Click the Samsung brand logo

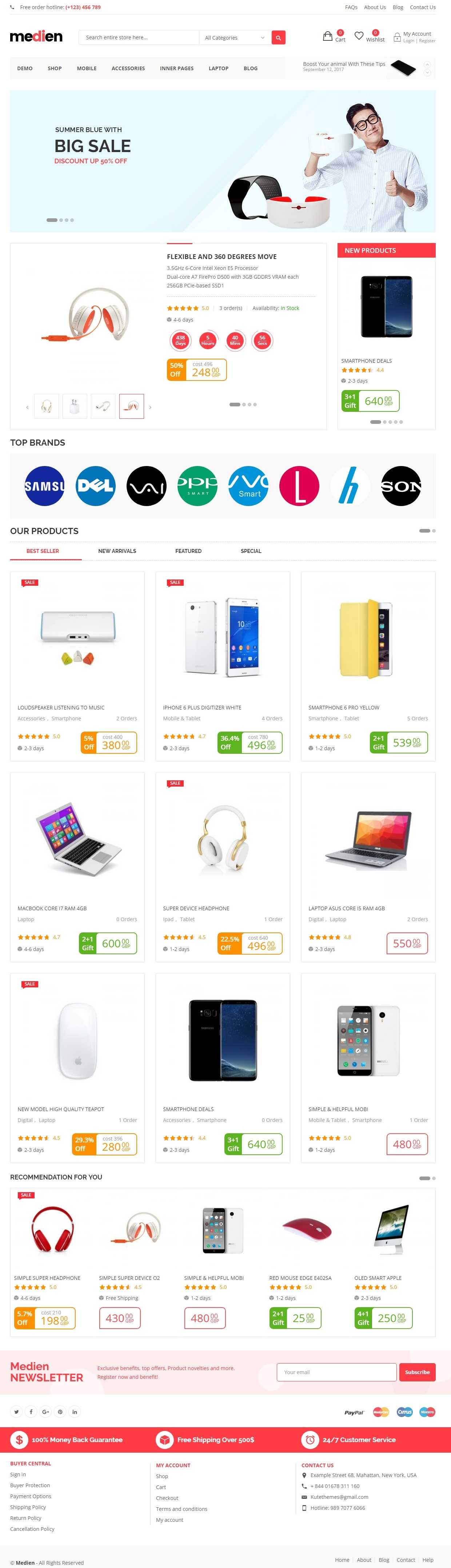[44, 486]
